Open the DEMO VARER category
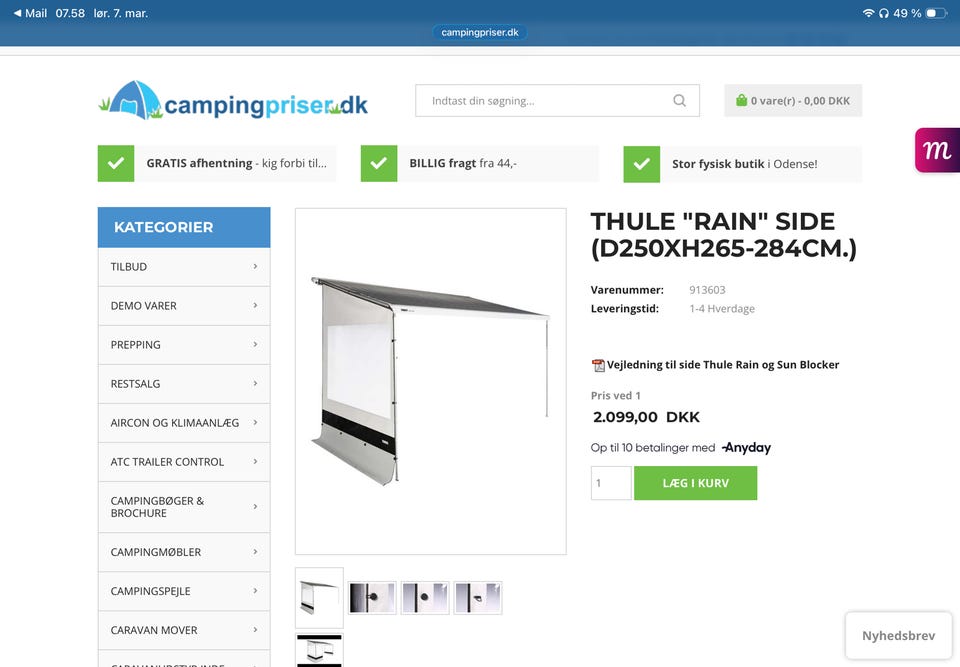This screenshot has width=960, height=667. click(x=184, y=306)
